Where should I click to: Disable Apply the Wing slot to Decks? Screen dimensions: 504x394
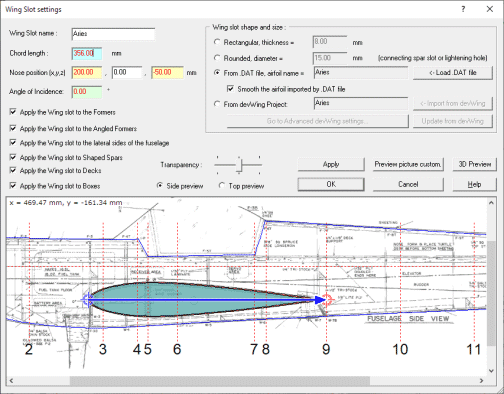point(13,170)
